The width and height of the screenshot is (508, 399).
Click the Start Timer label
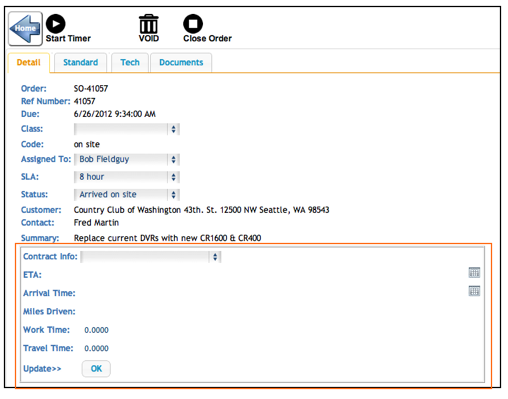click(68, 39)
